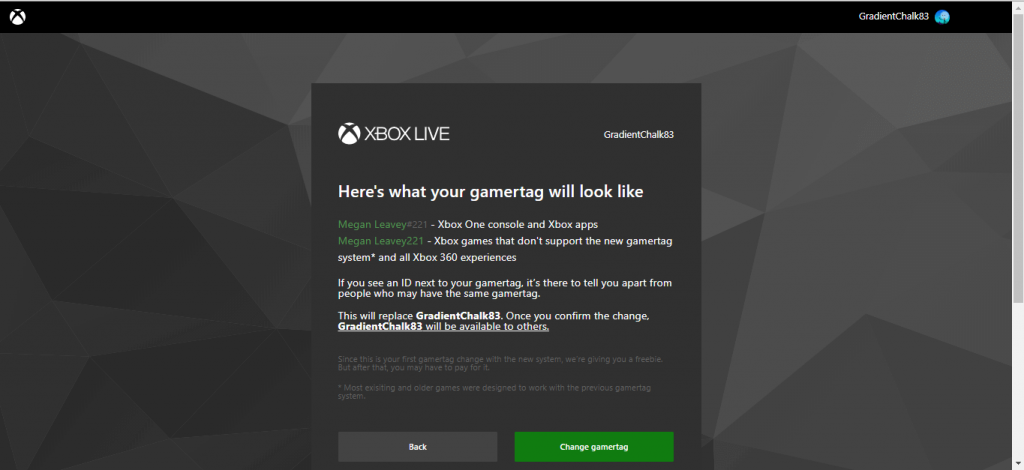Click the "If you see an ID" explanation paragraph
Screen dimensions: 1024x470
pyautogui.click(x=505, y=289)
